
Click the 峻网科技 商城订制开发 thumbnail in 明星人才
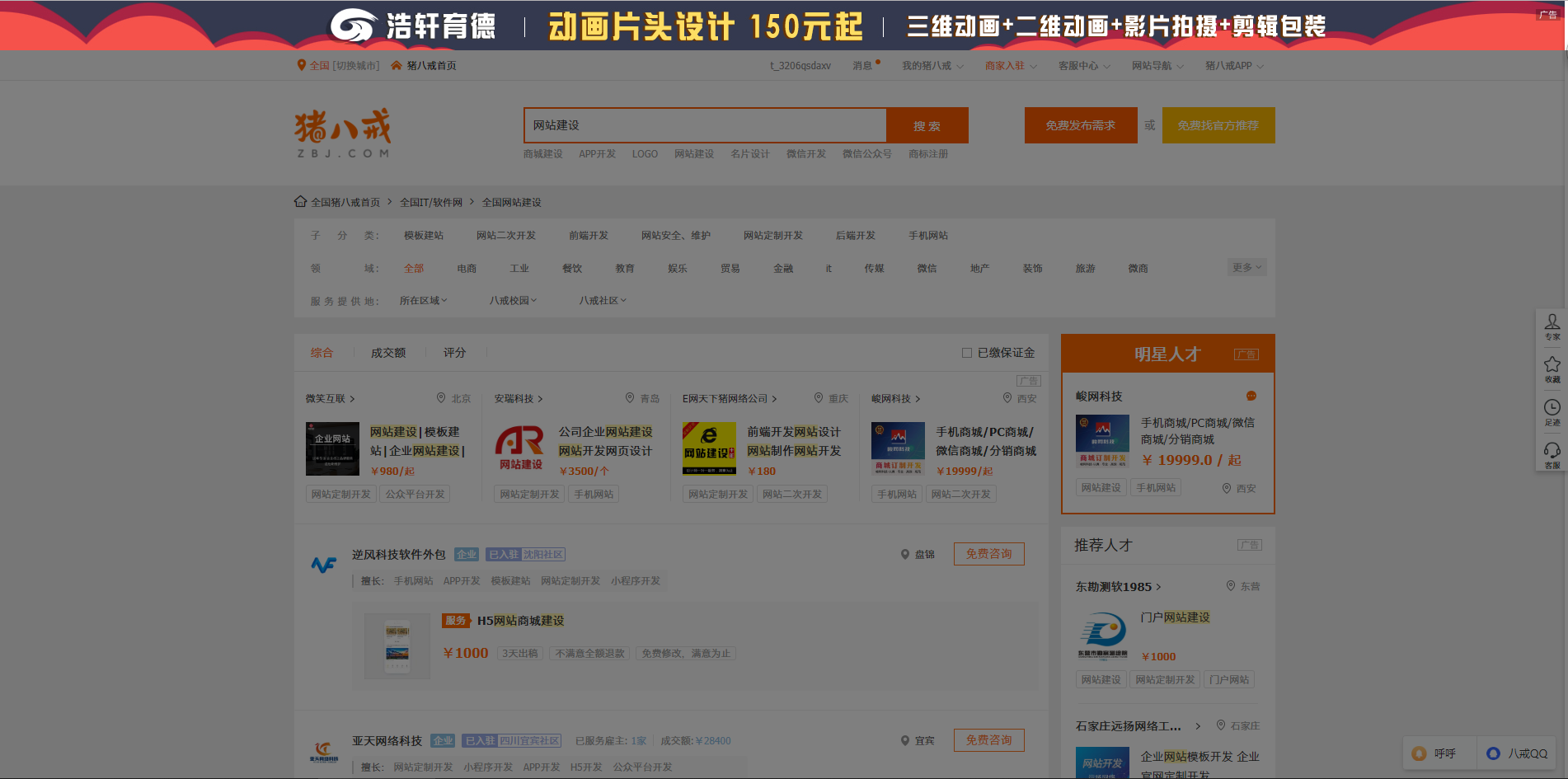point(1103,442)
